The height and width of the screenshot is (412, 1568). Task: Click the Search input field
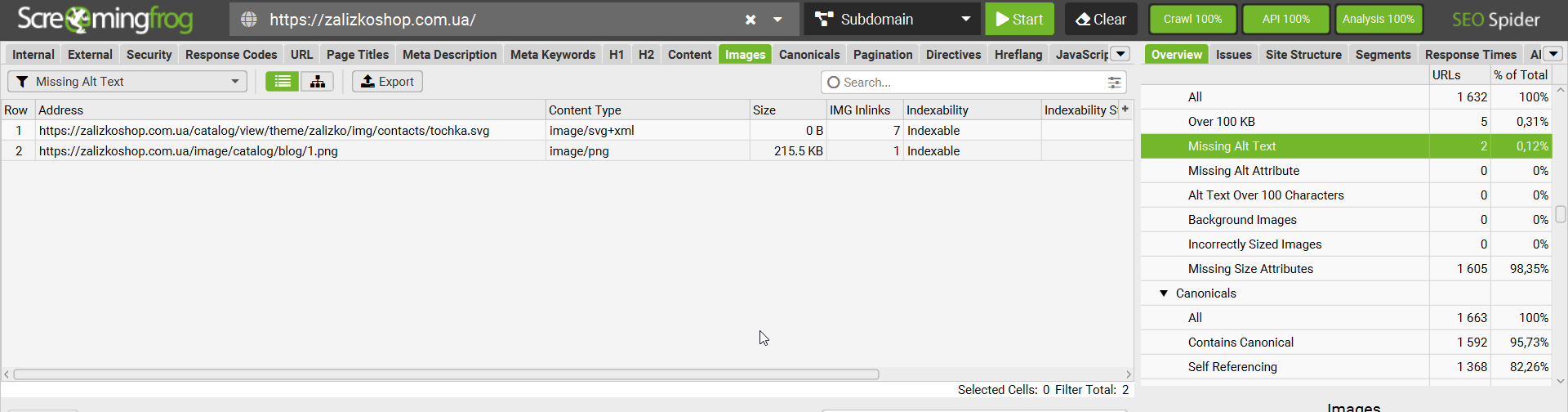coord(972,82)
